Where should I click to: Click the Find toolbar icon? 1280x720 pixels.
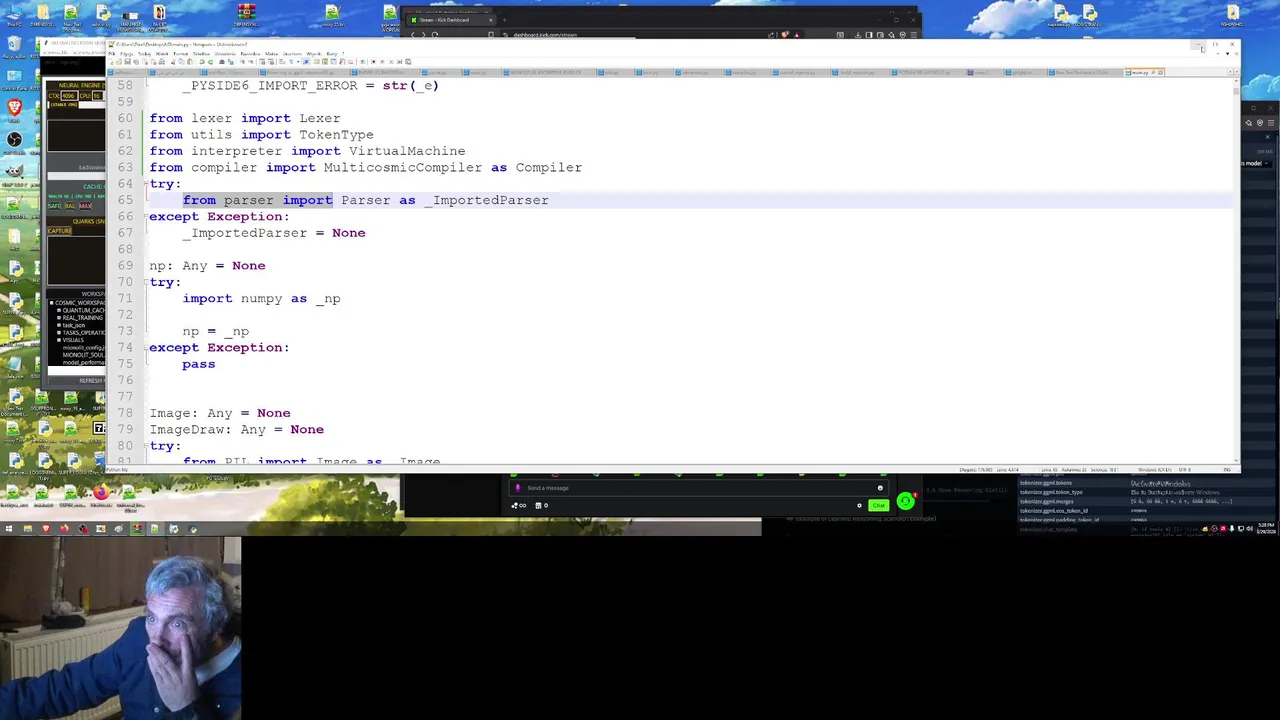(x=222, y=62)
